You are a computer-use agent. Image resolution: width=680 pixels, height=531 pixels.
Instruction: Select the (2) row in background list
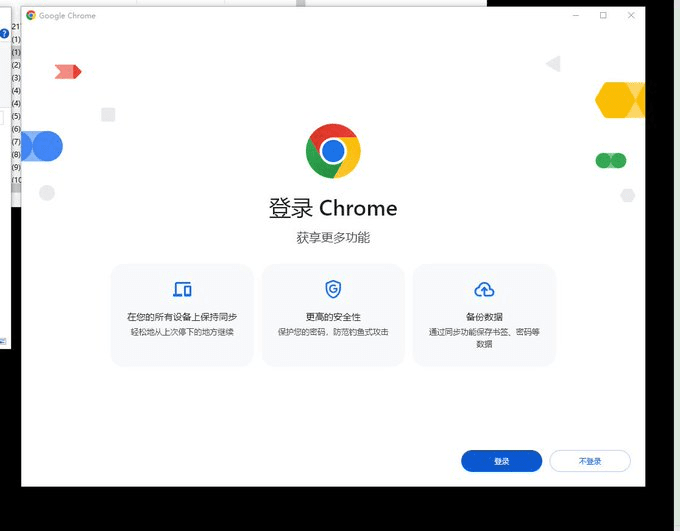16,65
